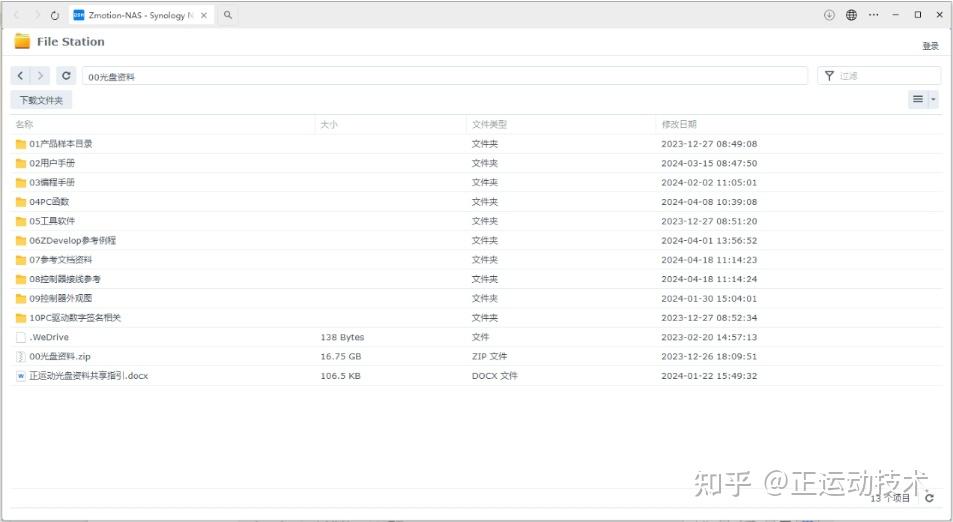Click the date 2024-03-15 08:47:50
Image resolution: width=953 pixels, height=522 pixels.
pos(709,163)
